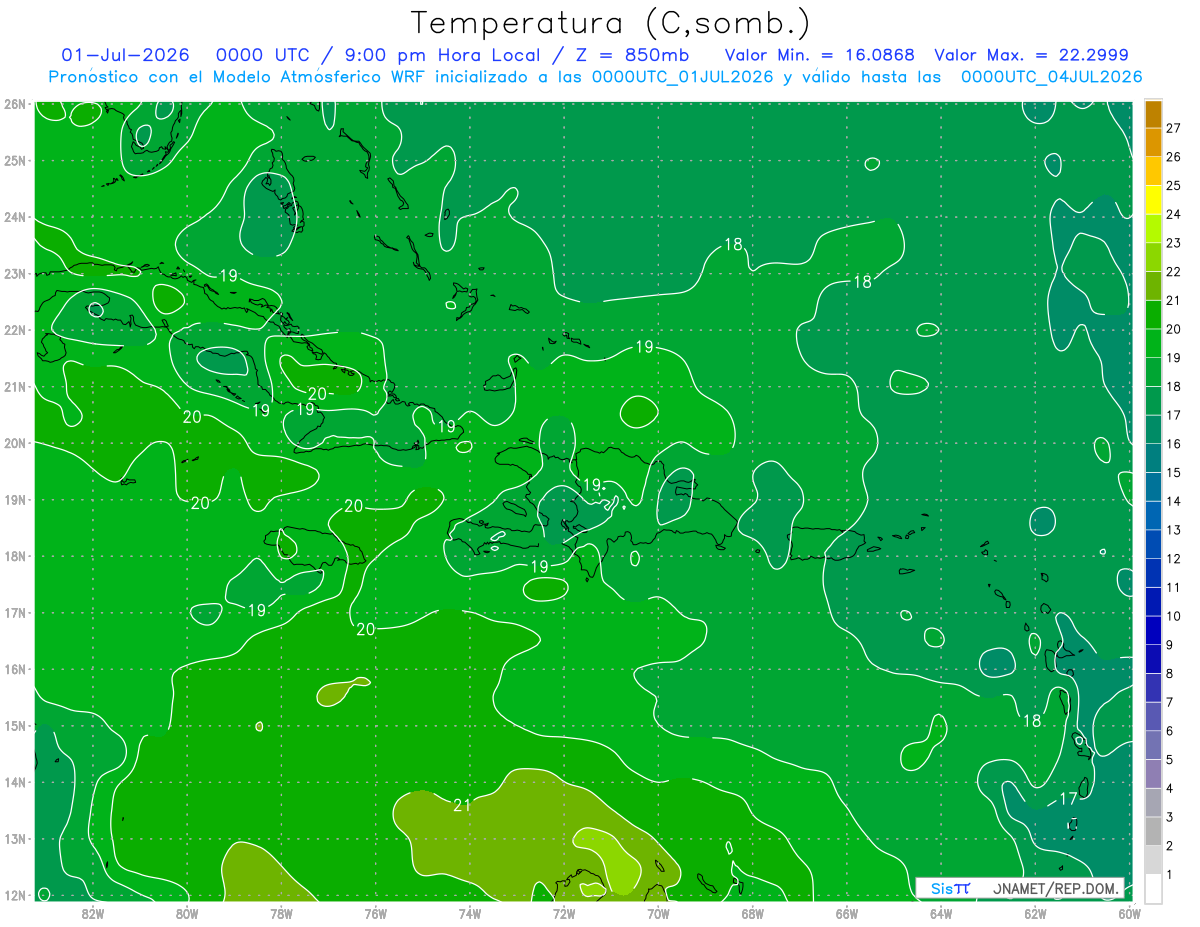
Task: Click the "62W" longitude label
Action: point(1035,912)
